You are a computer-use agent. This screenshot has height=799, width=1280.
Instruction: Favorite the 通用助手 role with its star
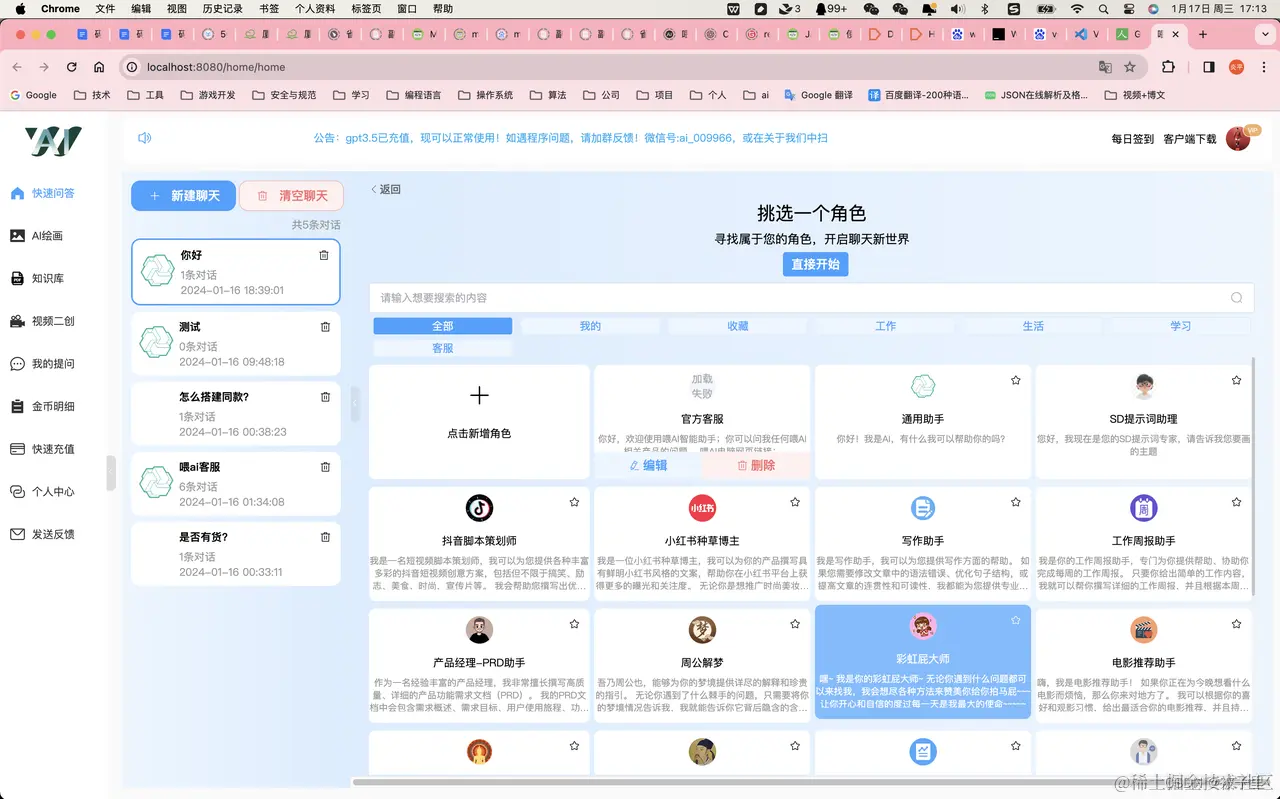pyautogui.click(x=1015, y=380)
